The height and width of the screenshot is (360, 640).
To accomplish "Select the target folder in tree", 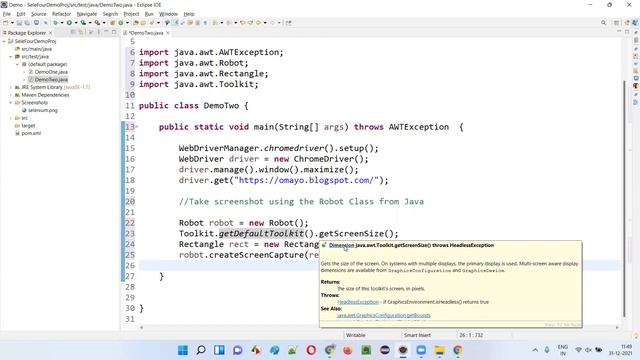I will [x=28, y=126].
